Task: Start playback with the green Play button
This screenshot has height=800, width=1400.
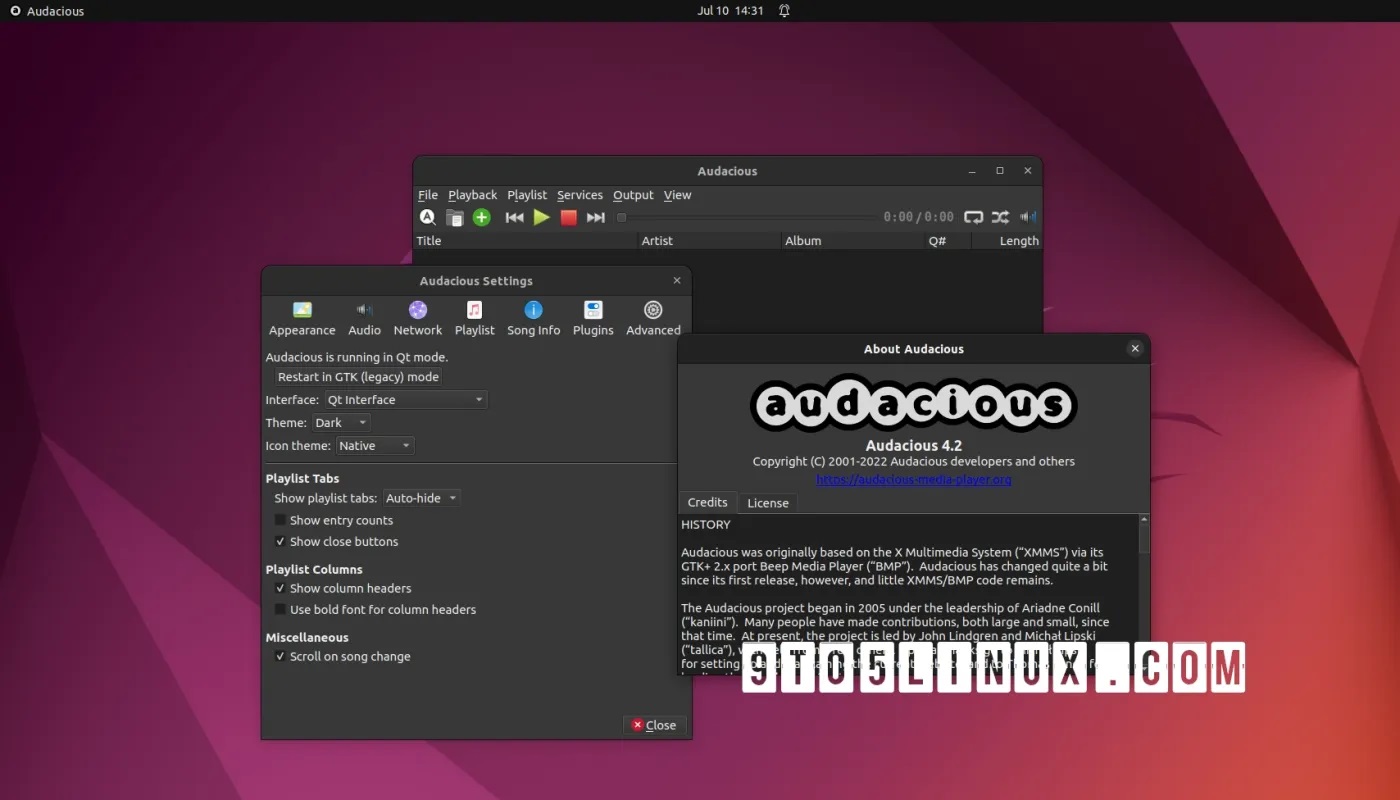Action: pyautogui.click(x=541, y=217)
